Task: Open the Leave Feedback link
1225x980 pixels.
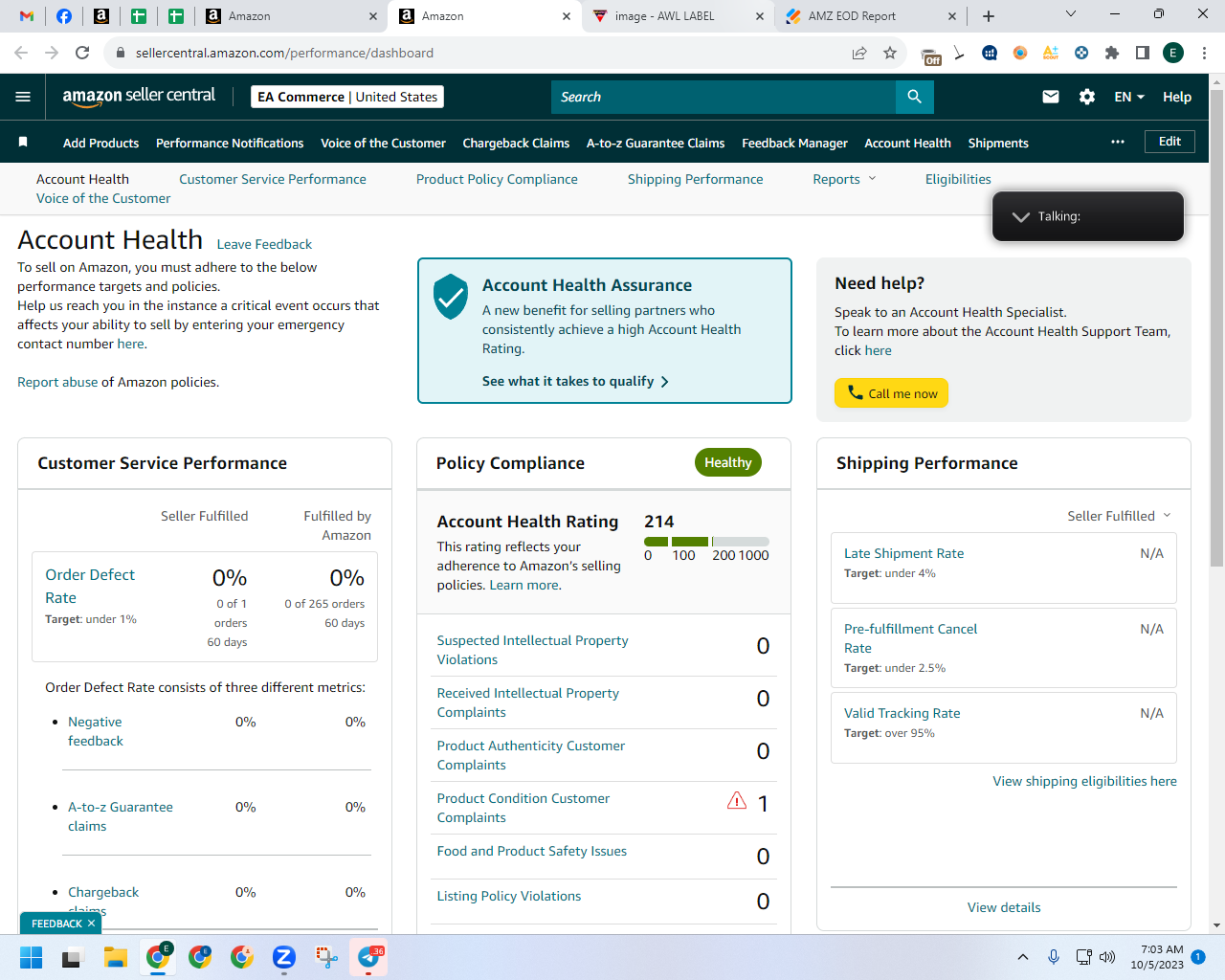Action: (264, 244)
